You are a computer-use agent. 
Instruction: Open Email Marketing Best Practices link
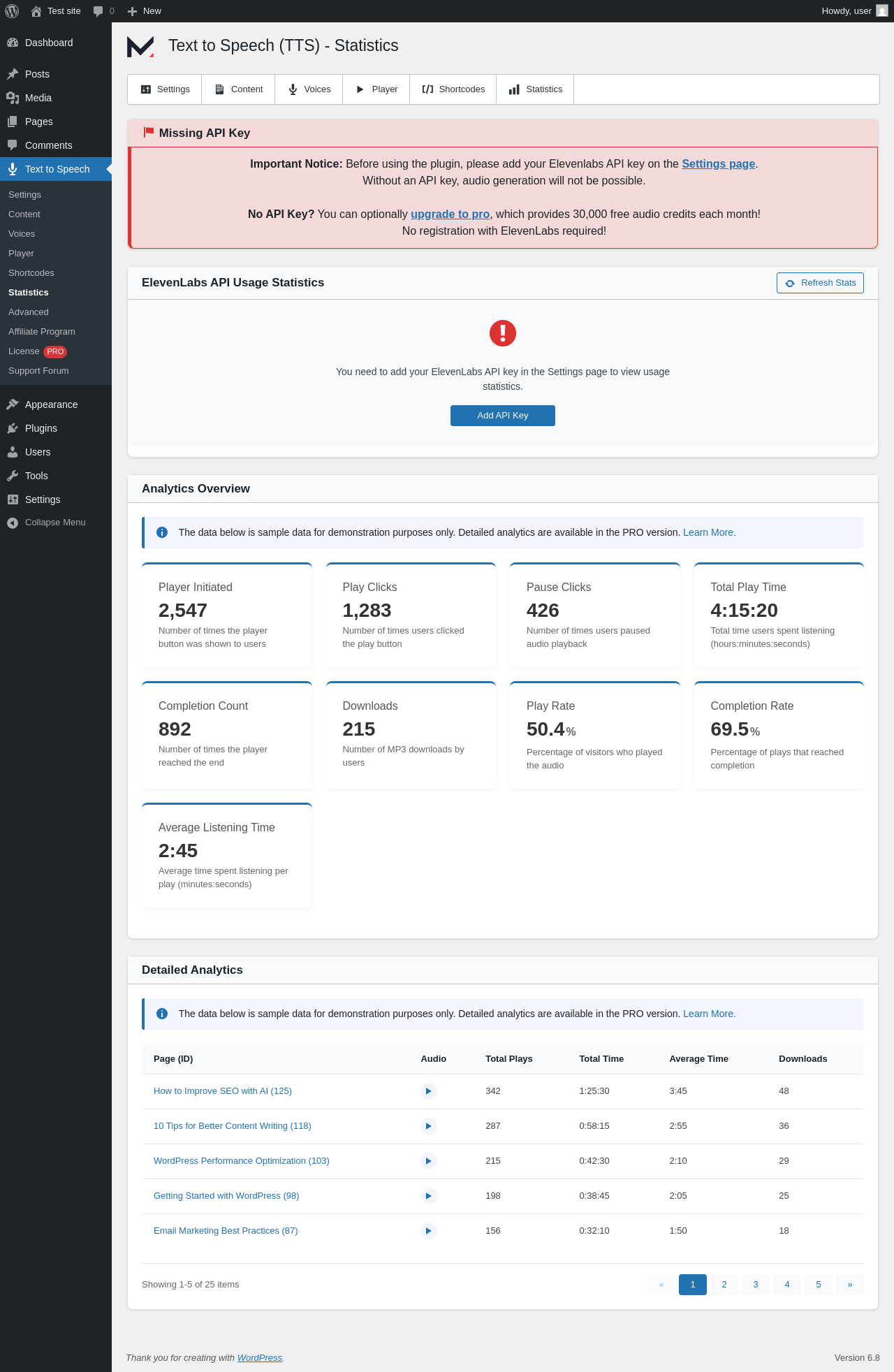pyautogui.click(x=226, y=1231)
